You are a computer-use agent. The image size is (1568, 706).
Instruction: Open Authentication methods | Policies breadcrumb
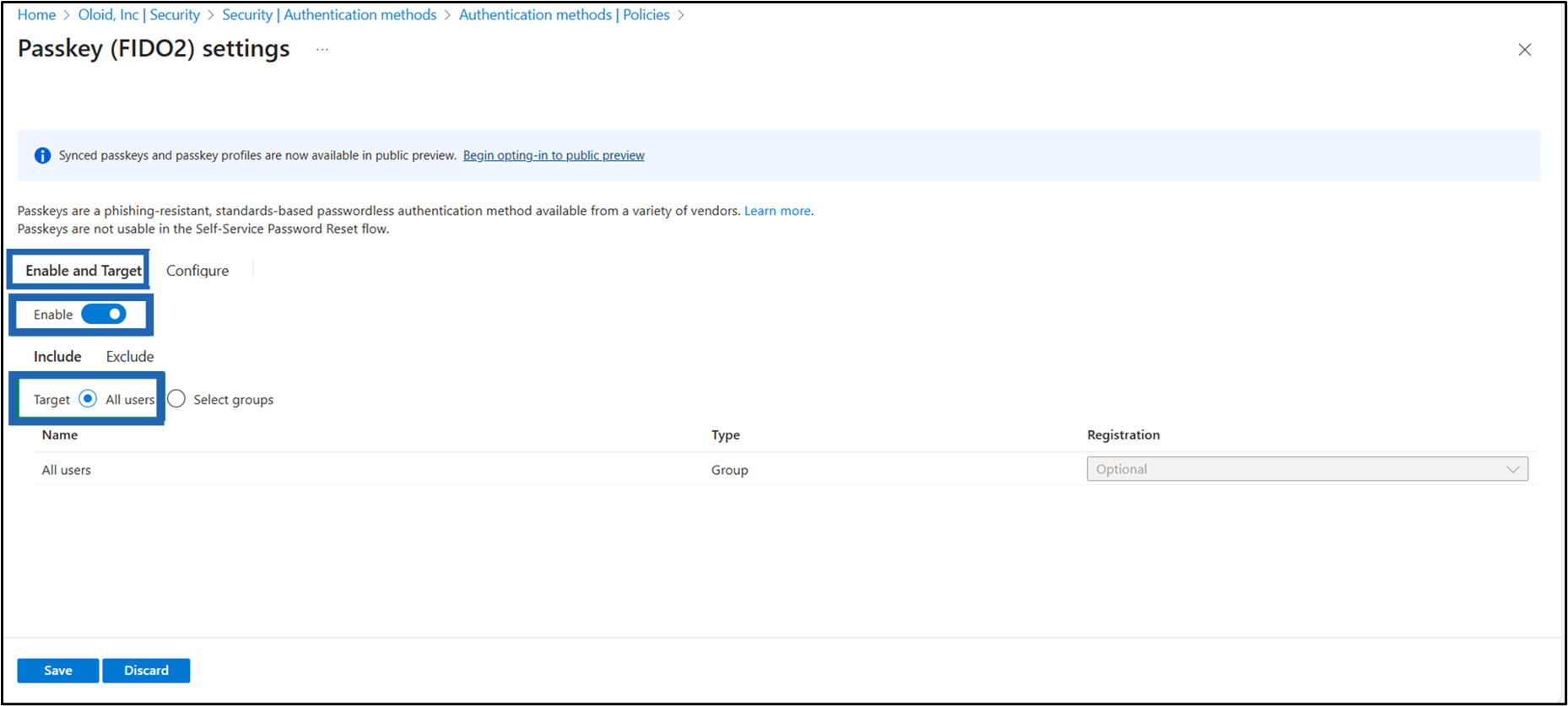coord(565,15)
